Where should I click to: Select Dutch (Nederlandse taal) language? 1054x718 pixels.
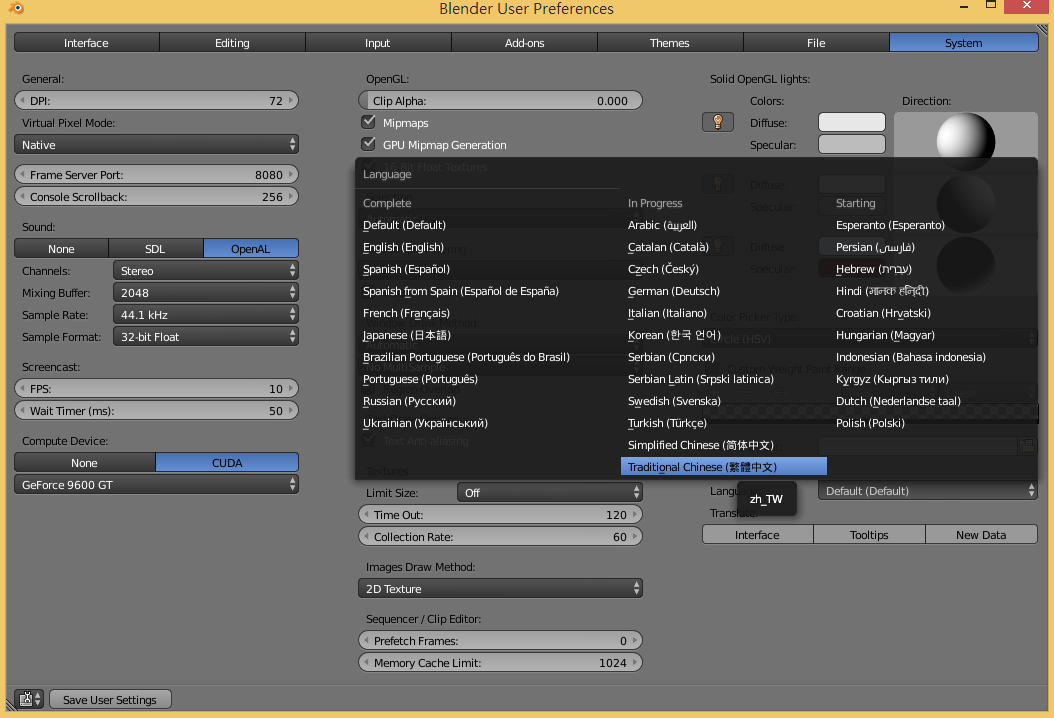tap(933, 401)
